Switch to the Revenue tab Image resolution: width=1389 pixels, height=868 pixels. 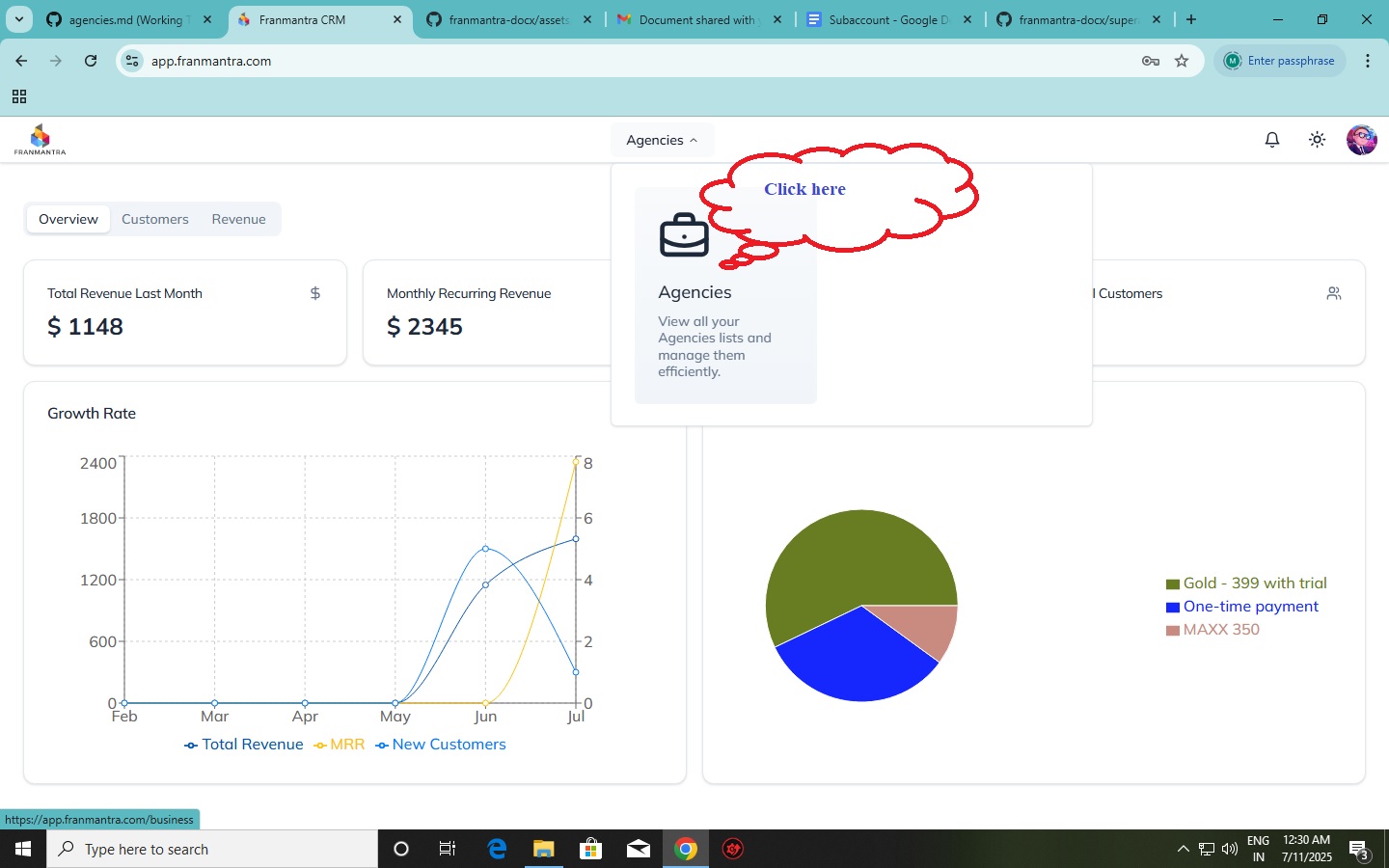click(238, 219)
